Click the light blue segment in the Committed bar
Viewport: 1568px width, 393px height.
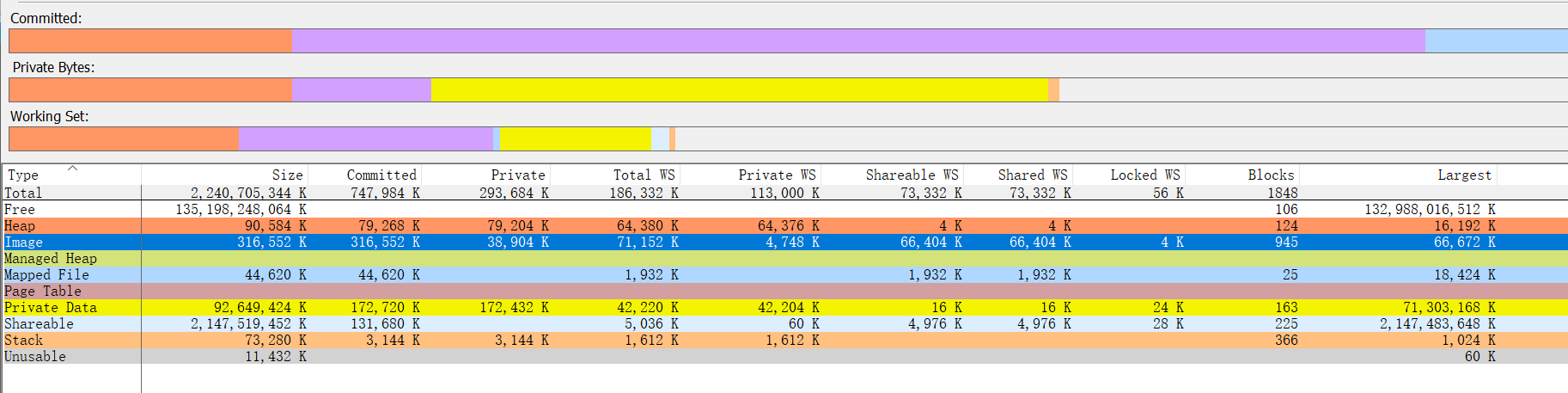(1496, 40)
